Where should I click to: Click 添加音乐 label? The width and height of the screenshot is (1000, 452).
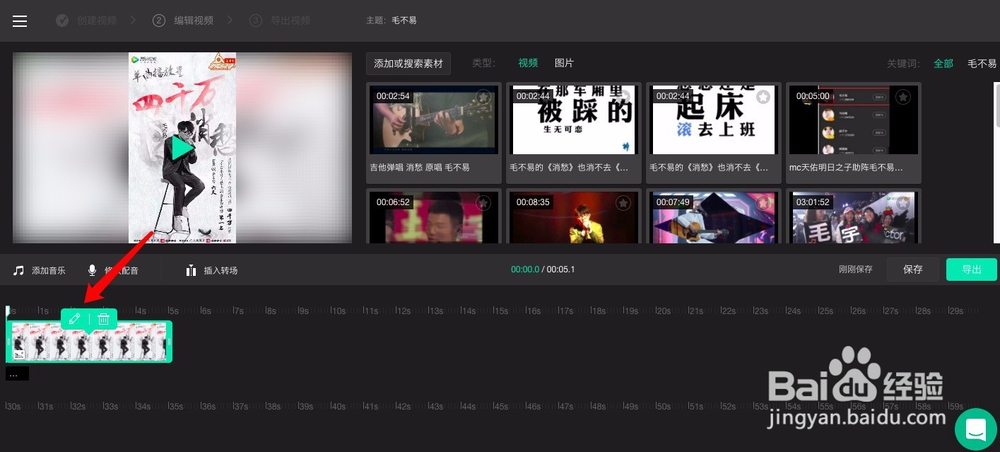pyautogui.click(x=48, y=270)
